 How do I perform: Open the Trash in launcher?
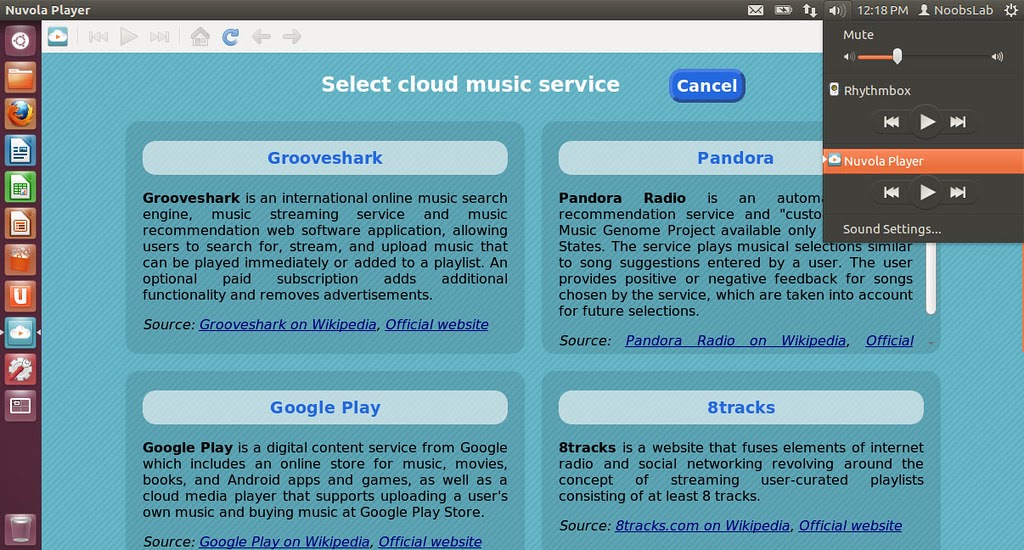[20, 528]
